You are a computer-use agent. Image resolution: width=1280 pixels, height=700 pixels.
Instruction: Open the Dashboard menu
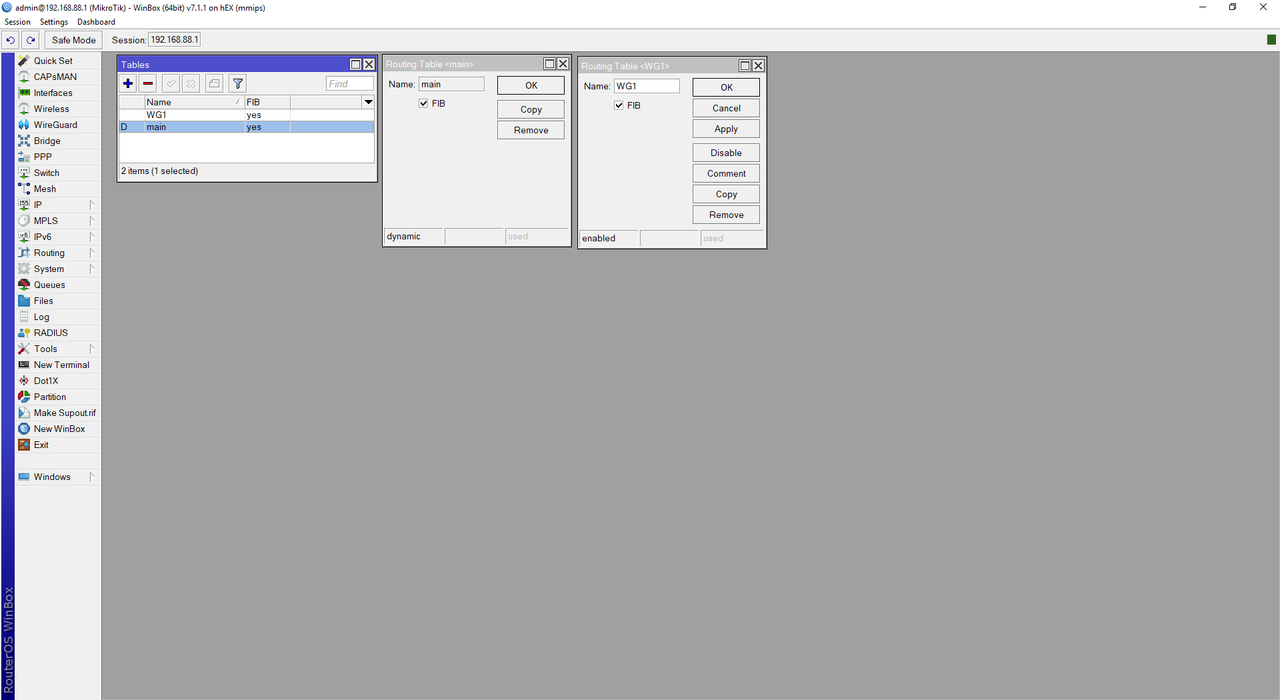[96, 22]
